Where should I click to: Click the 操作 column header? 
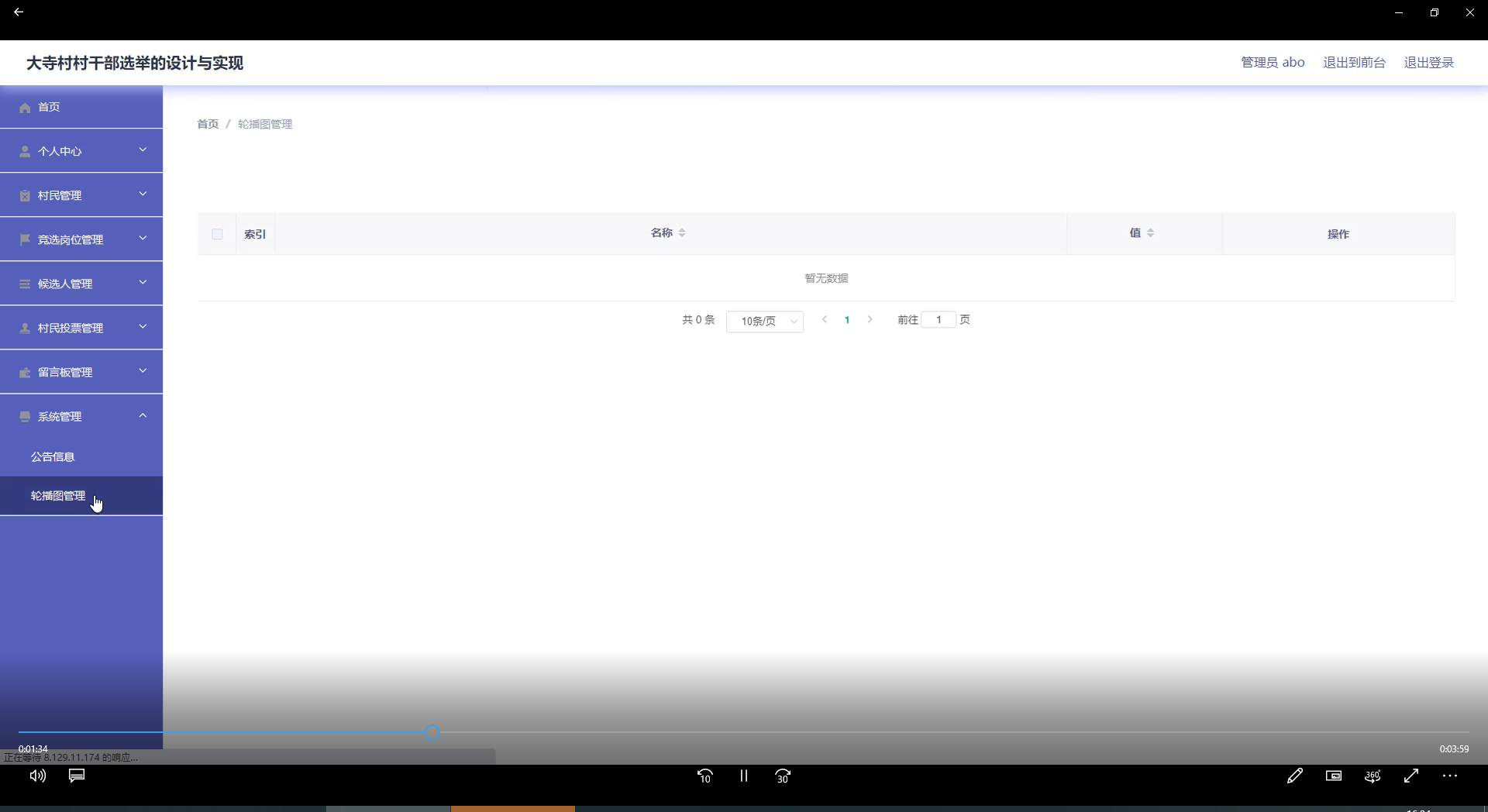point(1338,234)
